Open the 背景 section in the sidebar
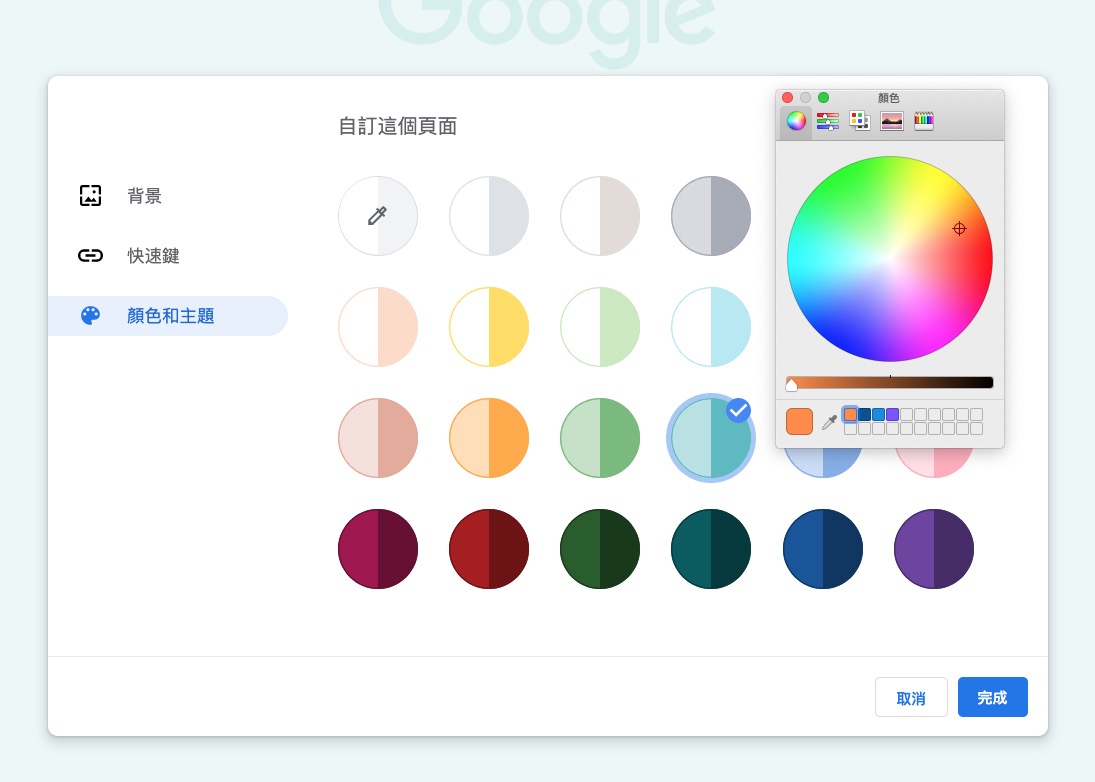The width and height of the screenshot is (1095, 782). (x=145, y=196)
